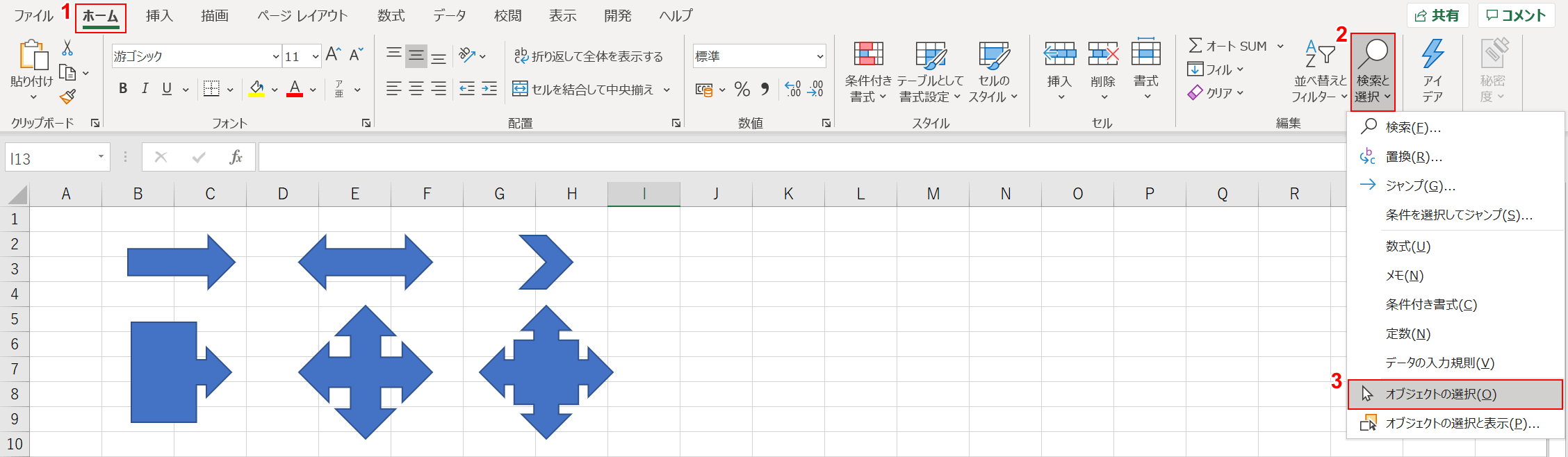Open Cell Styles (セルのスタイル) dropdown
Image resolution: width=1568 pixels, height=457 pixels.
[993, 72]
